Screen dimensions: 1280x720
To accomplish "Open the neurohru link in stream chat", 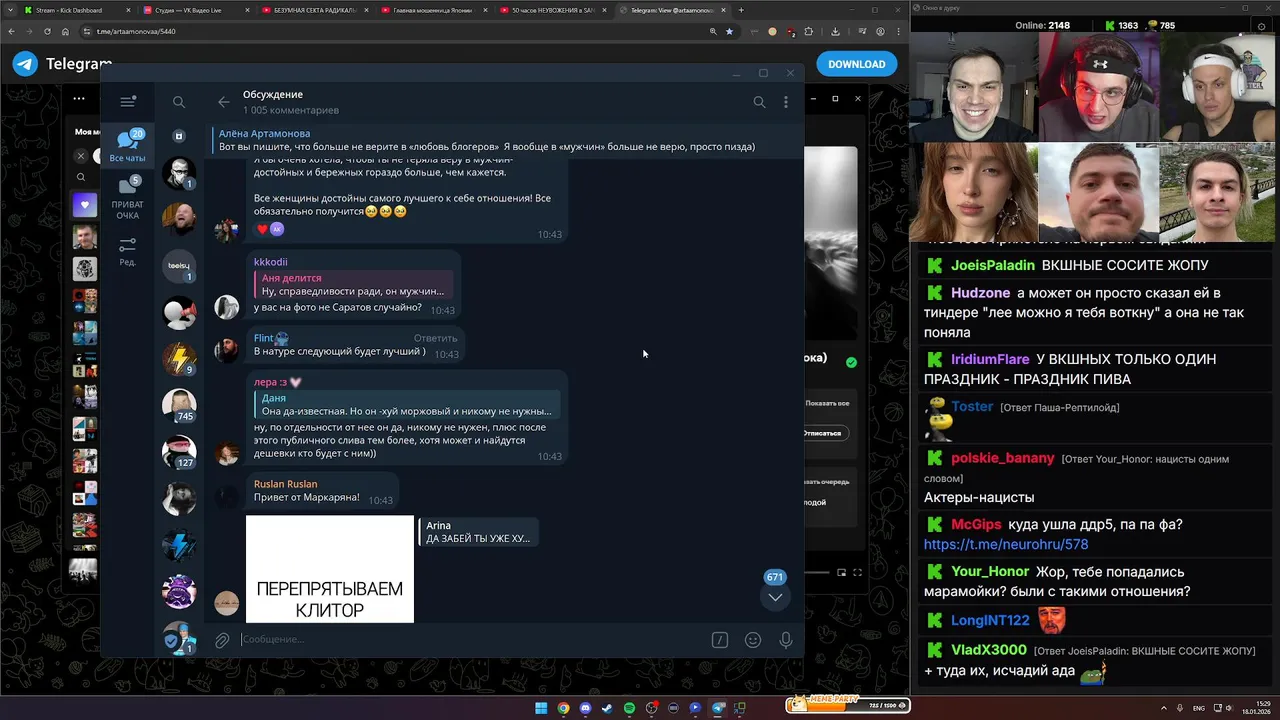I will 1006,544.
